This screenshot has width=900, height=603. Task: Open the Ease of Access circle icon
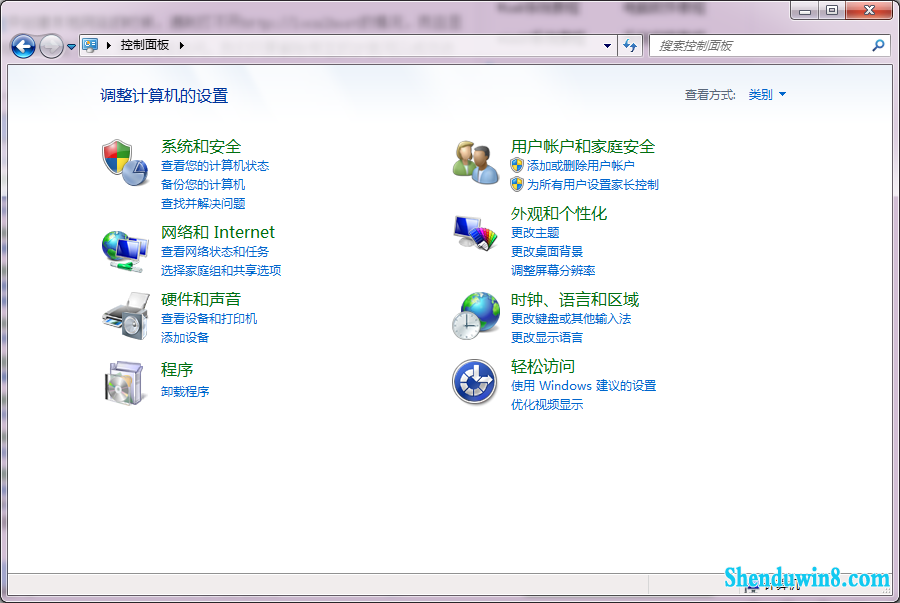pyautogui.click(x=475, y=382)
